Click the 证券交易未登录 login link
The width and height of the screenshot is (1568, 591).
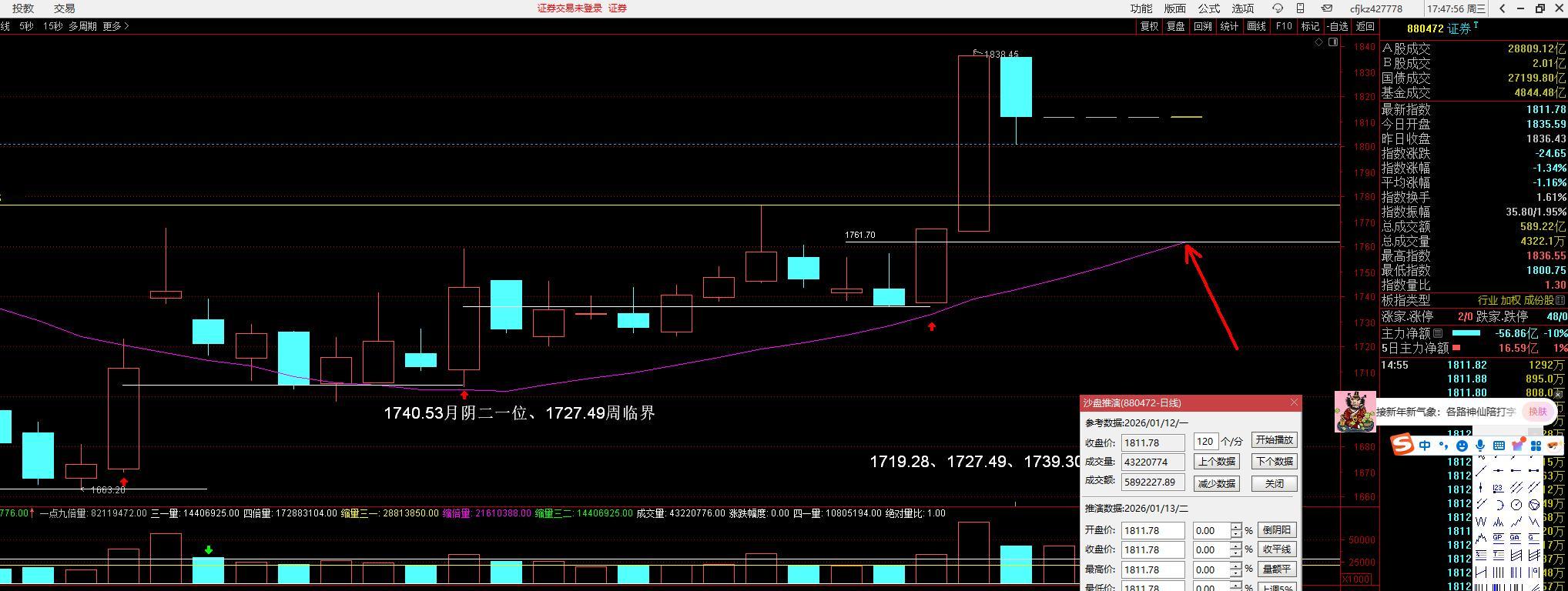pos(569,8)
